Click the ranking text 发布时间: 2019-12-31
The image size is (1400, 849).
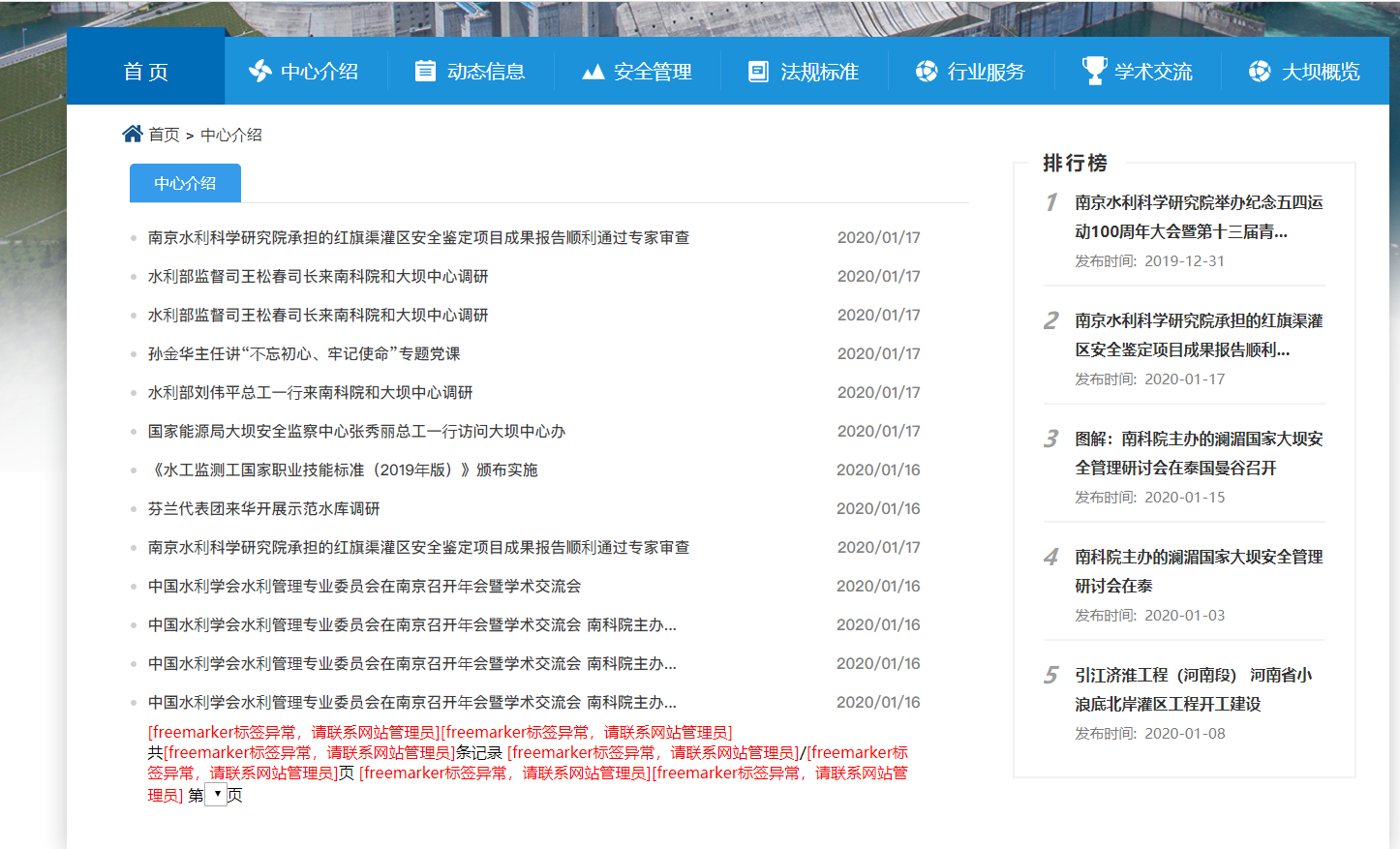[1149, 260]
